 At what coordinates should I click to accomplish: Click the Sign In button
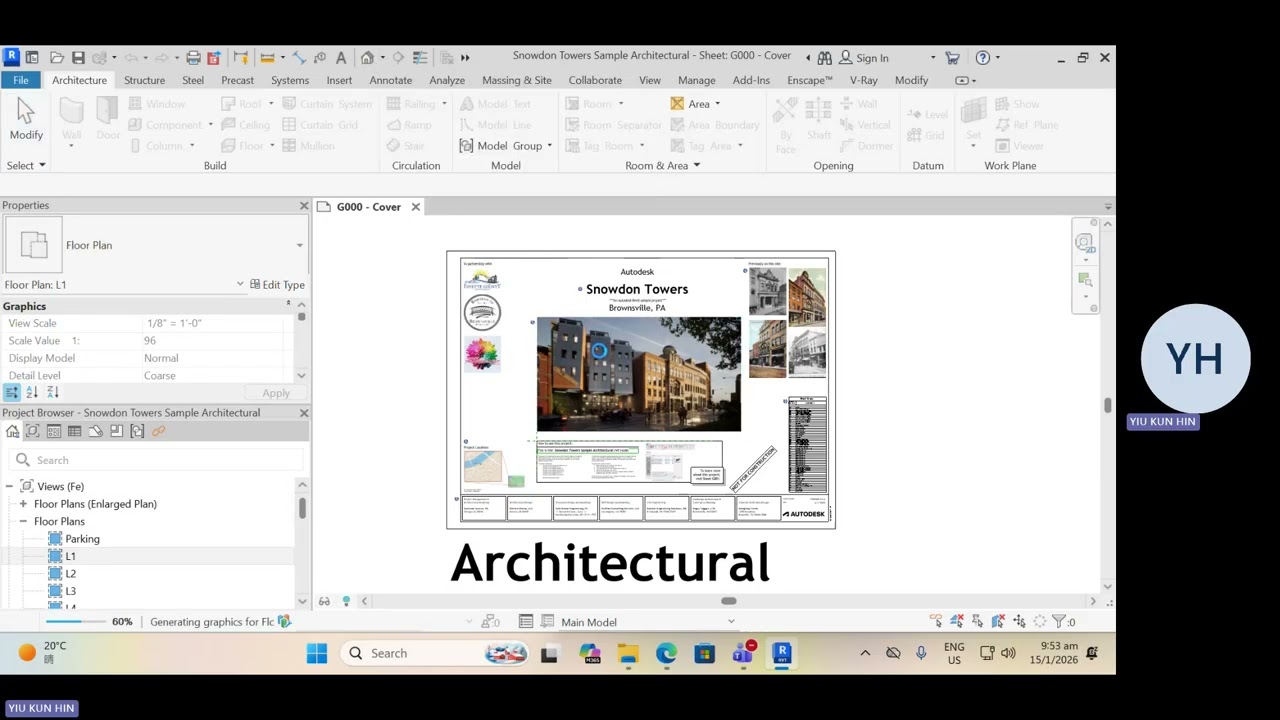tap(864, 58)
